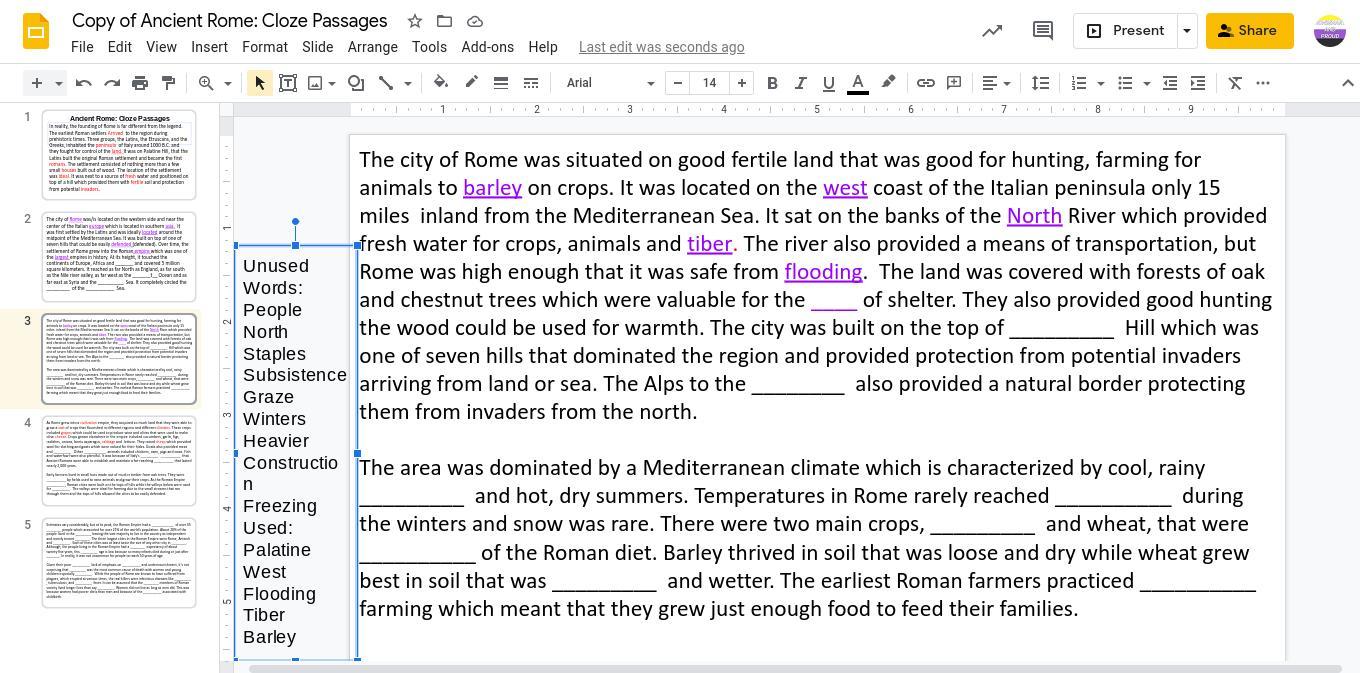Toggle Italic formatting
The image size is (1360, 673).
point(800,83)
